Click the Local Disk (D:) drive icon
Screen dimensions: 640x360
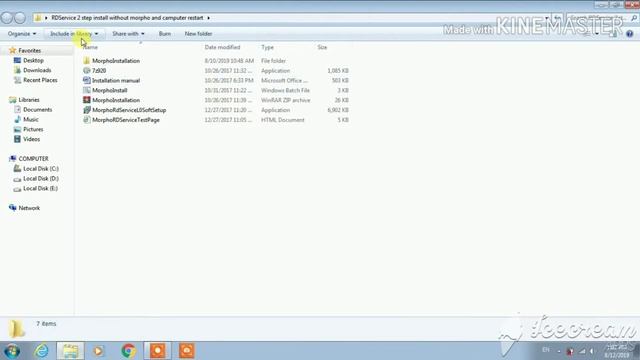coord(17,179)
